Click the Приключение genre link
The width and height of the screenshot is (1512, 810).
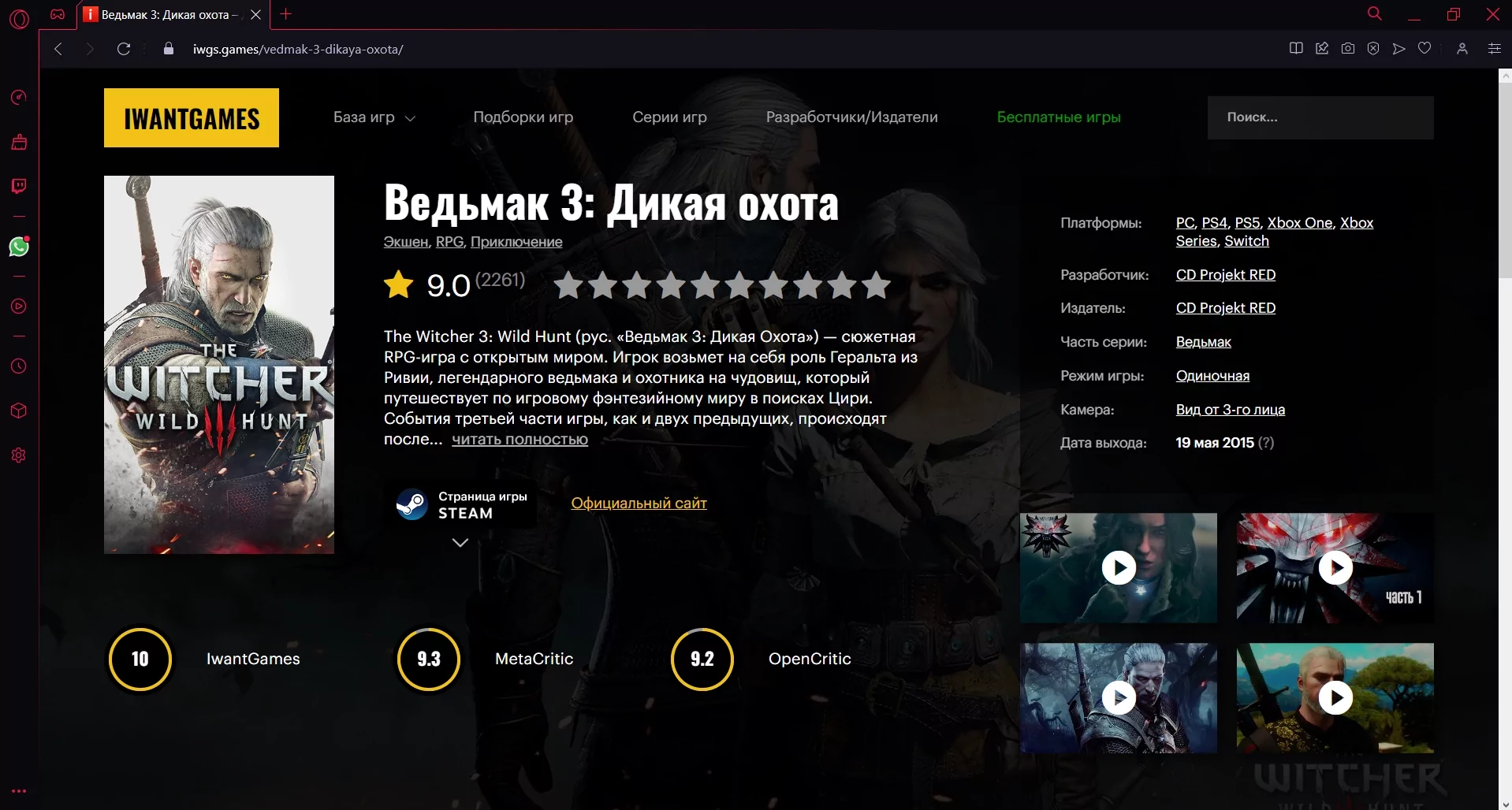[516, 242]
